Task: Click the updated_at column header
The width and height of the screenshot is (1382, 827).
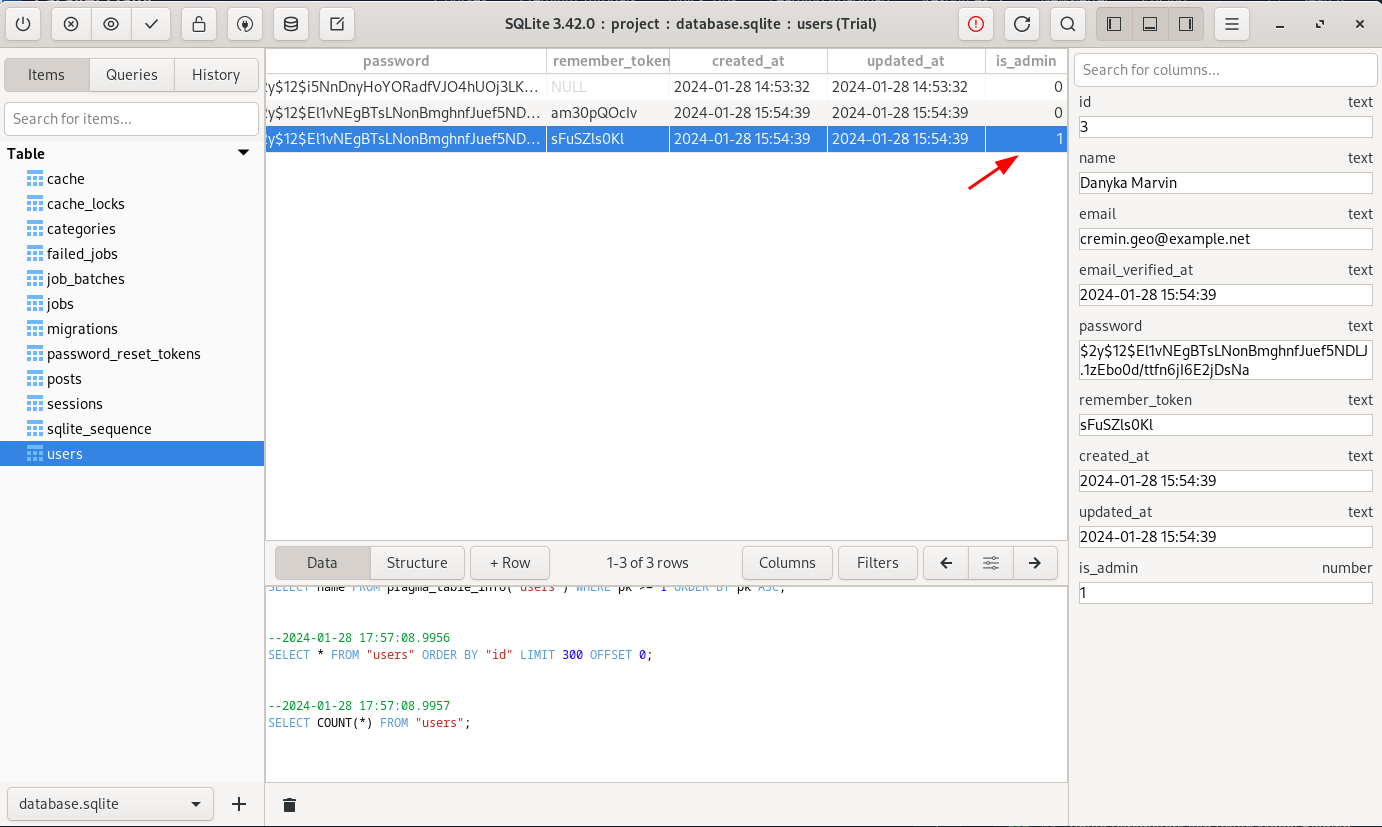Action: pyautogui.click(x=906, y=61)
